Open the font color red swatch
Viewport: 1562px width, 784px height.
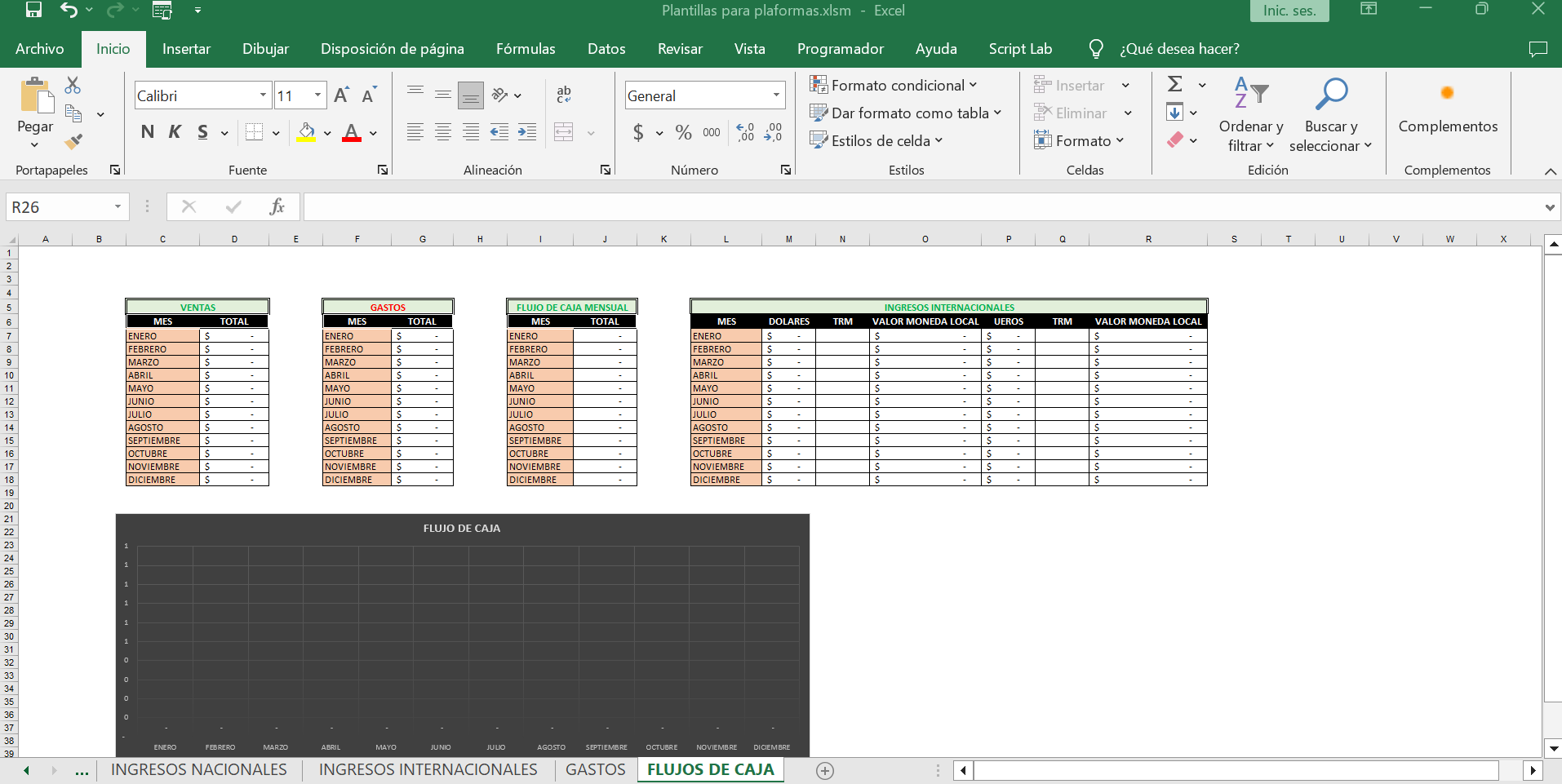tap(351, 131)
